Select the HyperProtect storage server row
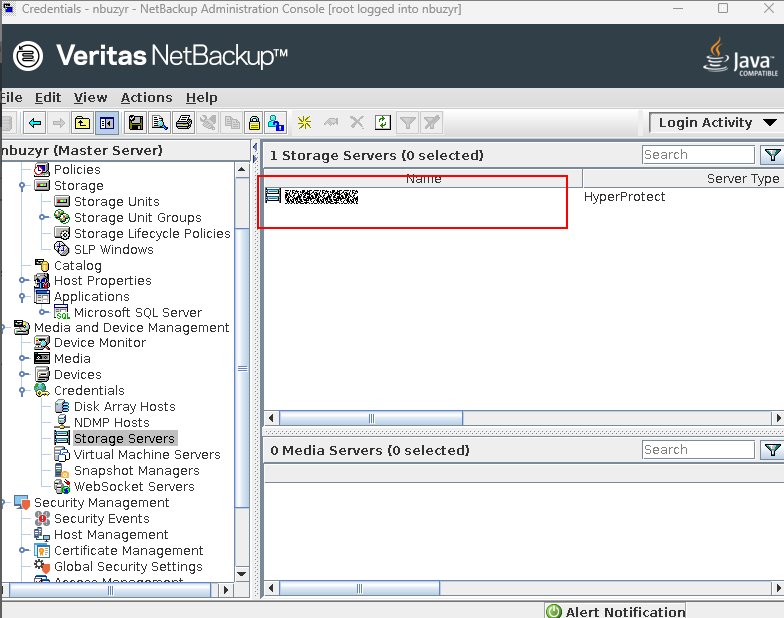Viewport: 784px width, 618px height. (x=524, y=196)
